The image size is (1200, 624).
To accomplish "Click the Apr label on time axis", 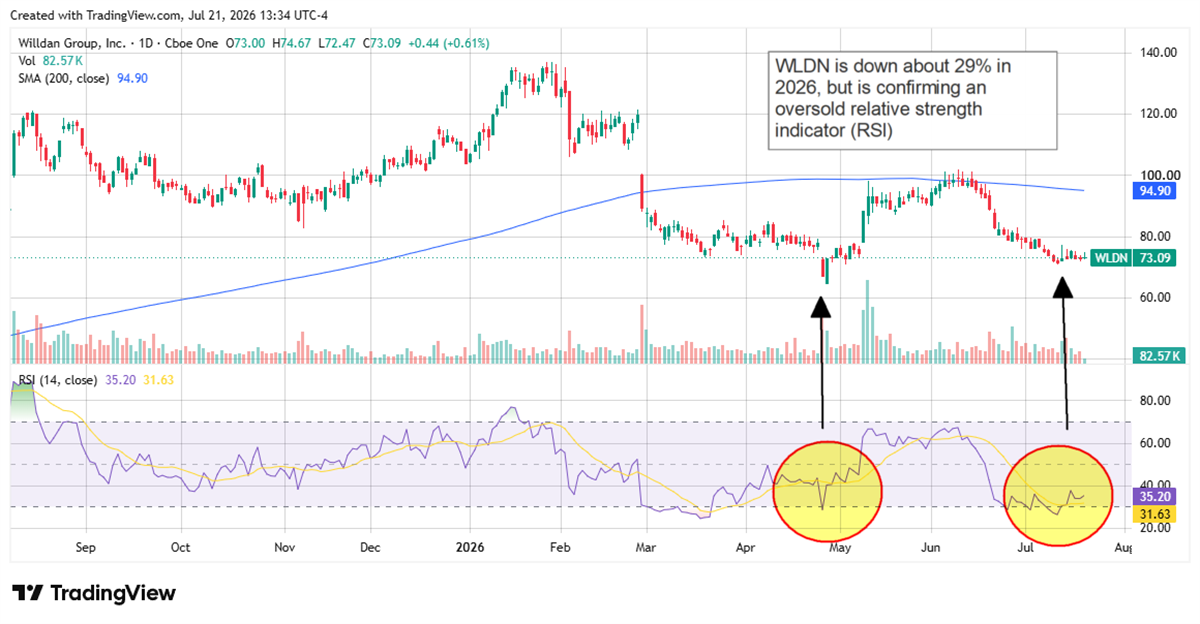I will tap(745, 548).
